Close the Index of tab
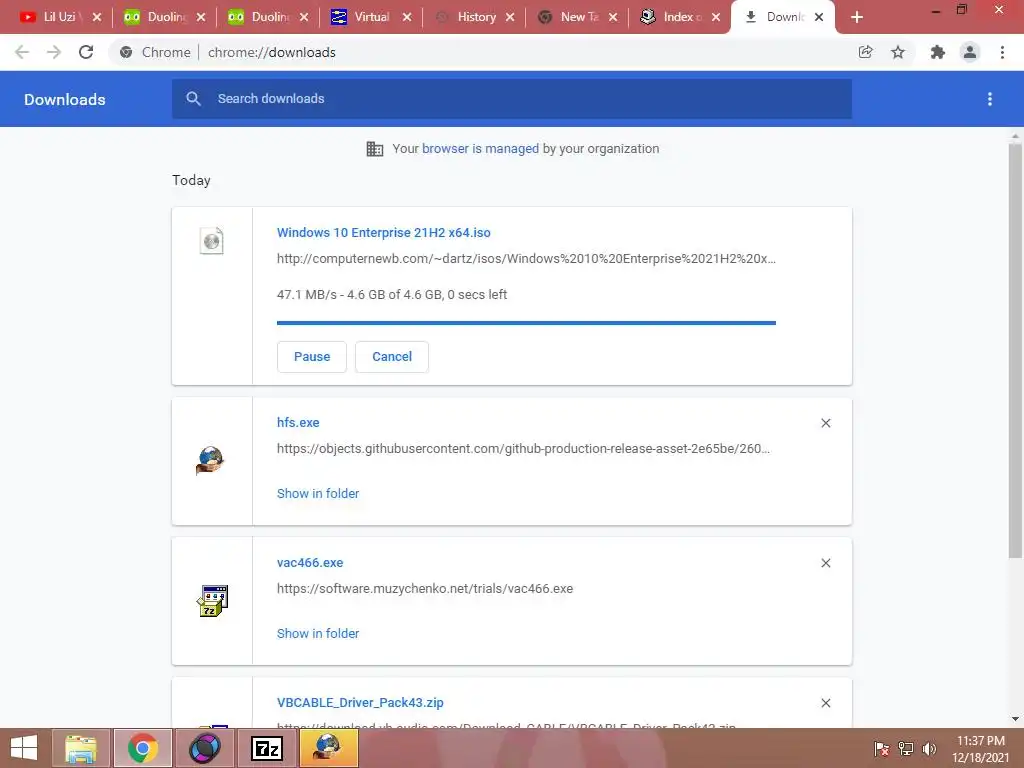Viewport: 1024px width, 768px height. pyautogui.click(x=716, y=17)
